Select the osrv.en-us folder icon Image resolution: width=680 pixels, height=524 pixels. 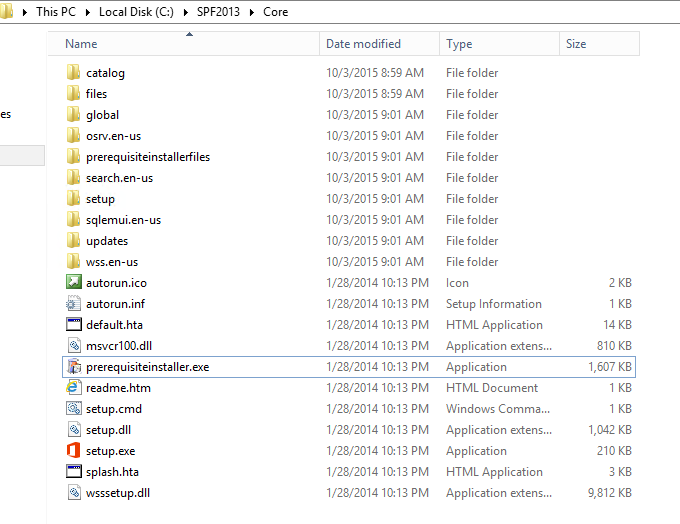click(73, 135)
